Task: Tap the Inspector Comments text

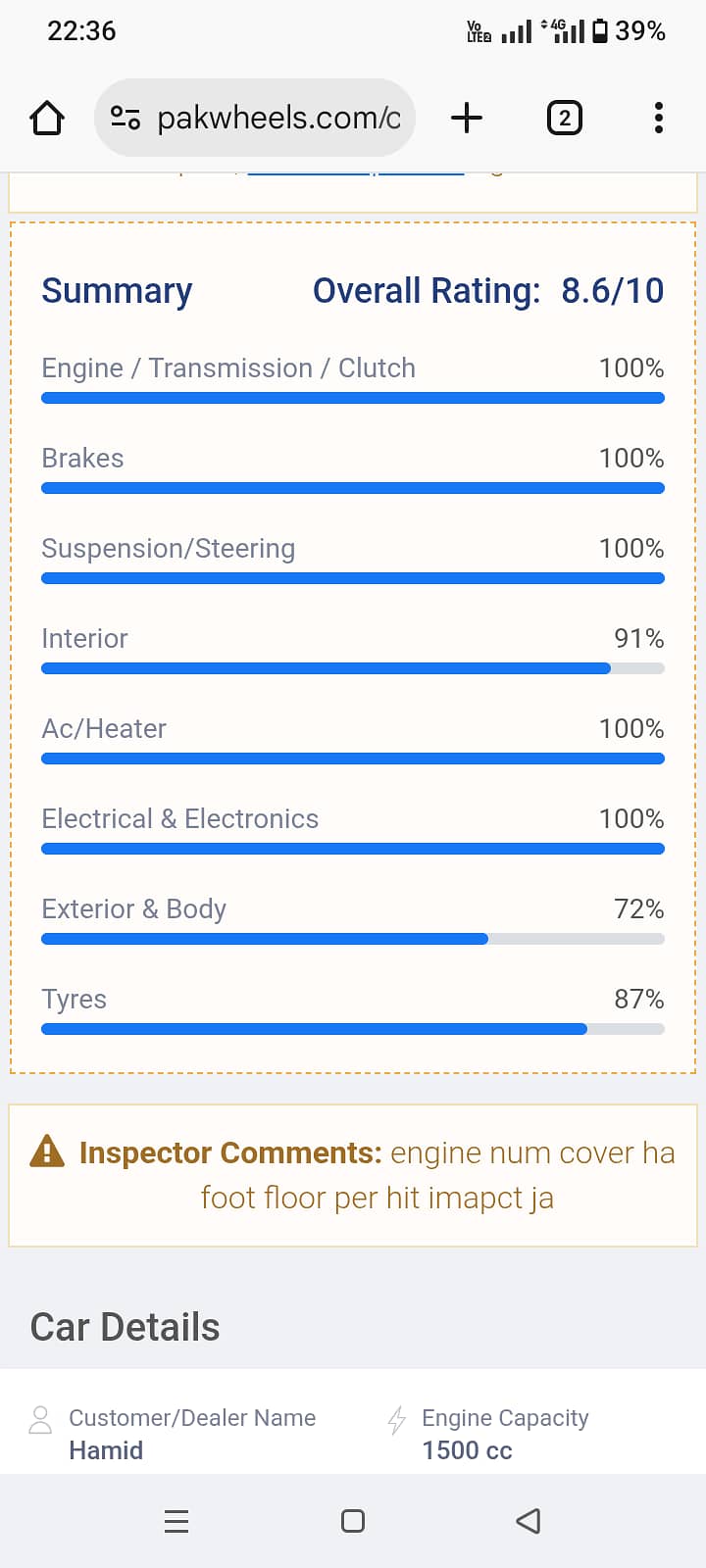Action: point(378,1175)
